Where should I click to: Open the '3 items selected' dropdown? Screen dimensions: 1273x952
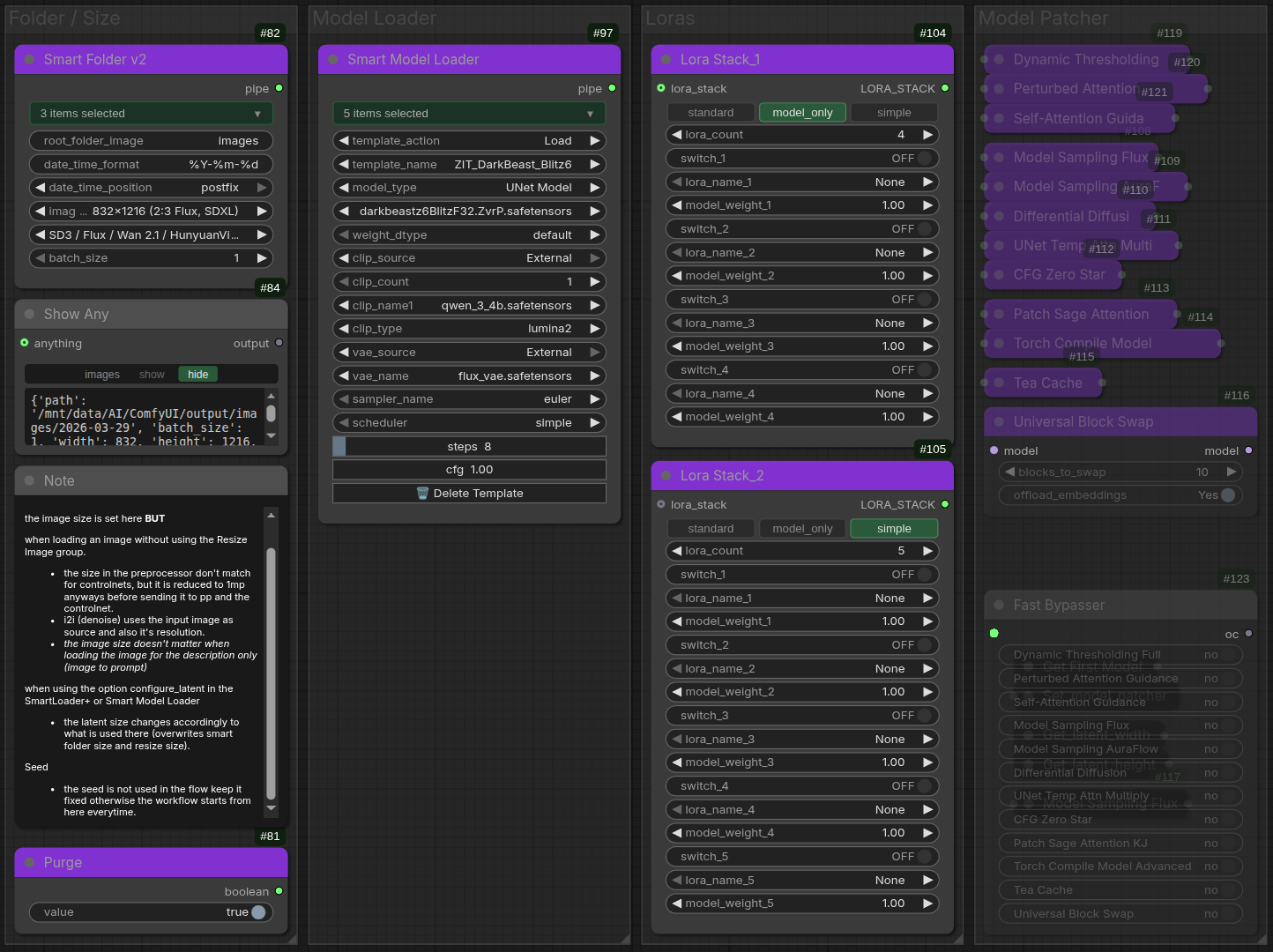point(151,114)
